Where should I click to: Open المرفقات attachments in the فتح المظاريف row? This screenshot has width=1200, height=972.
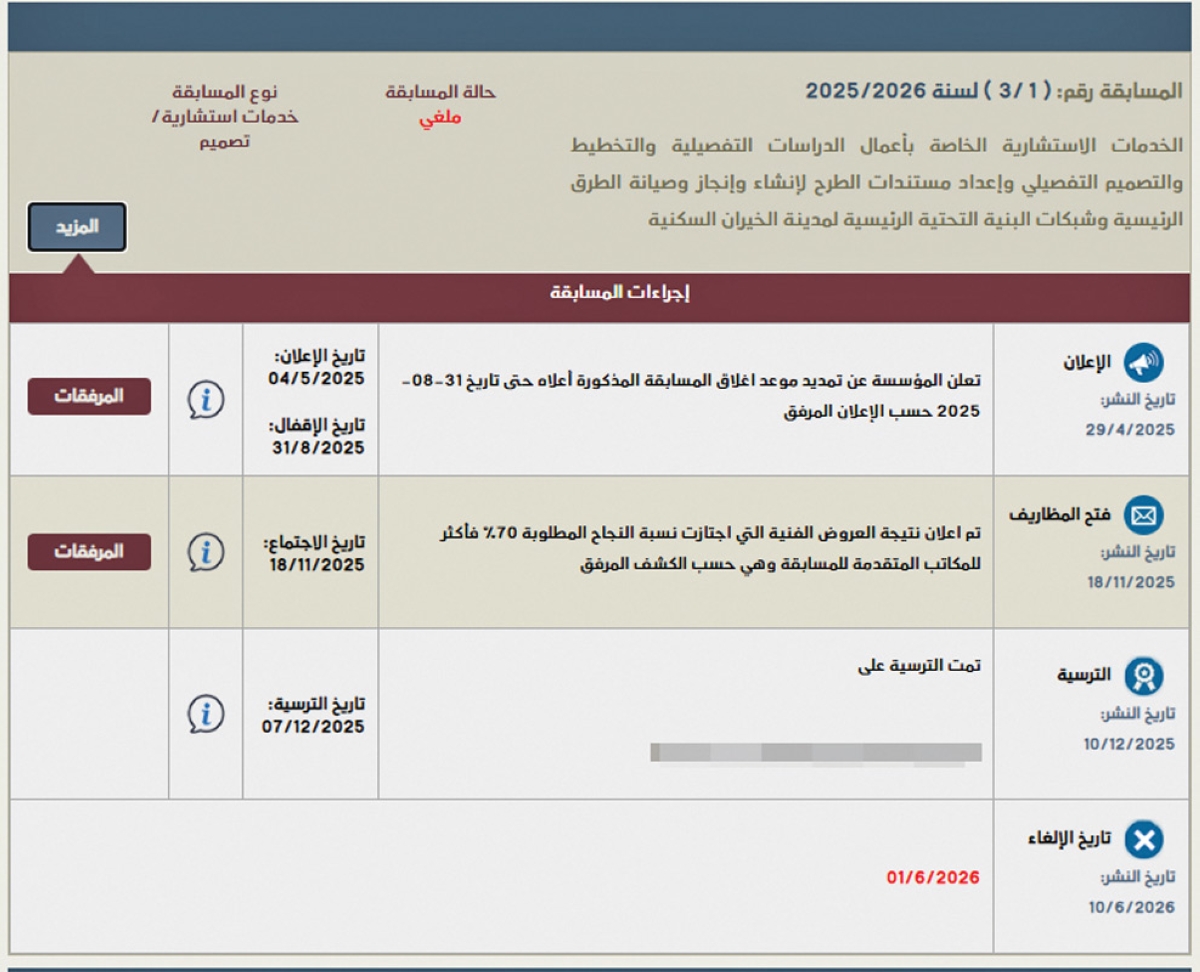coord(89,552)
